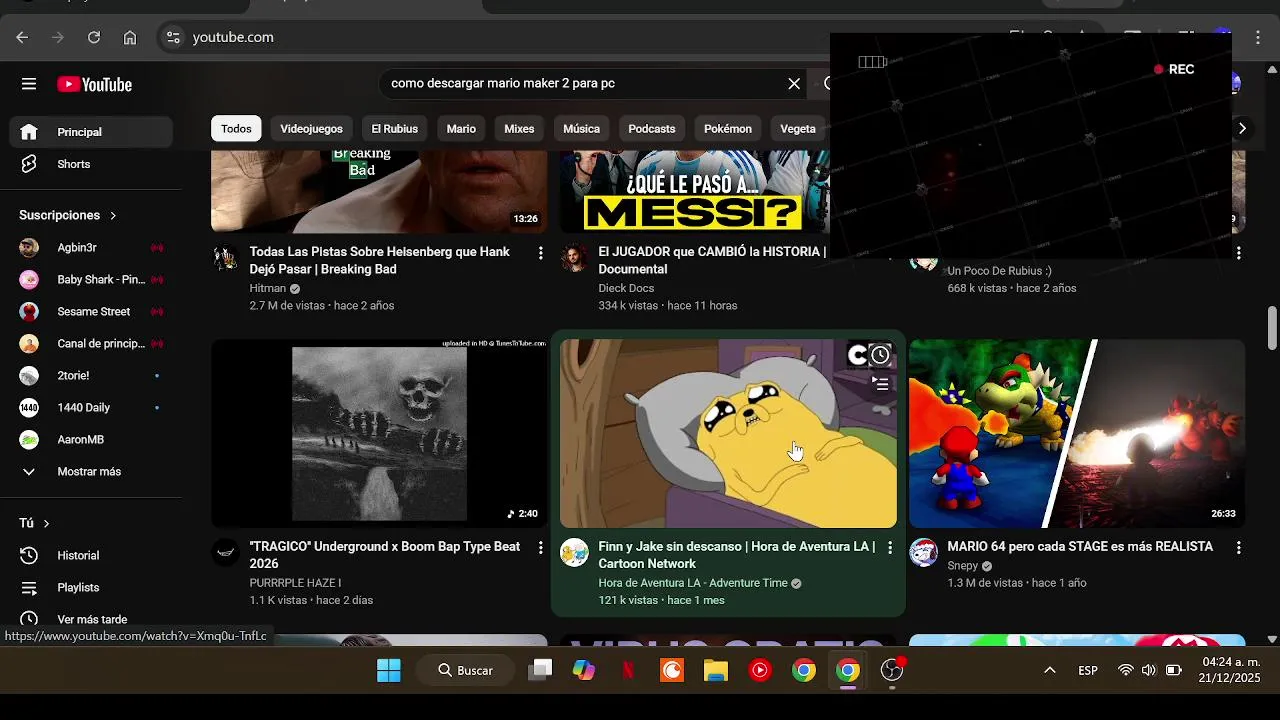Screen dimensions: 1280x720
Task: Open Playlists in the sidebar
Action: [91, 587]
